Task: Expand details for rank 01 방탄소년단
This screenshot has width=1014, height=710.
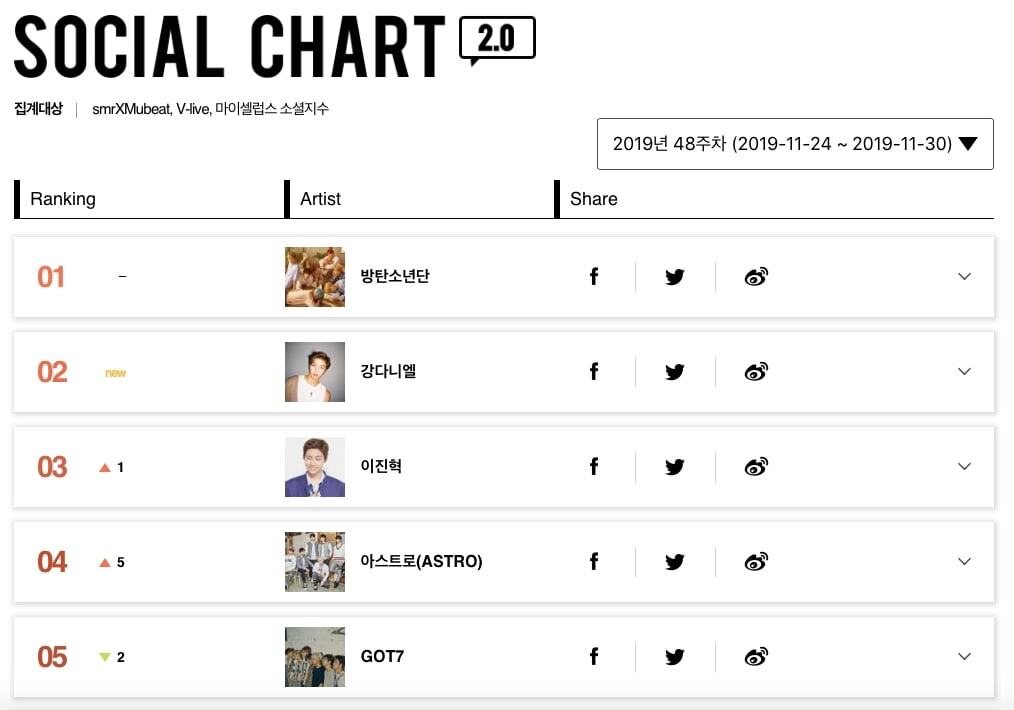Action: tap(964, 277)
